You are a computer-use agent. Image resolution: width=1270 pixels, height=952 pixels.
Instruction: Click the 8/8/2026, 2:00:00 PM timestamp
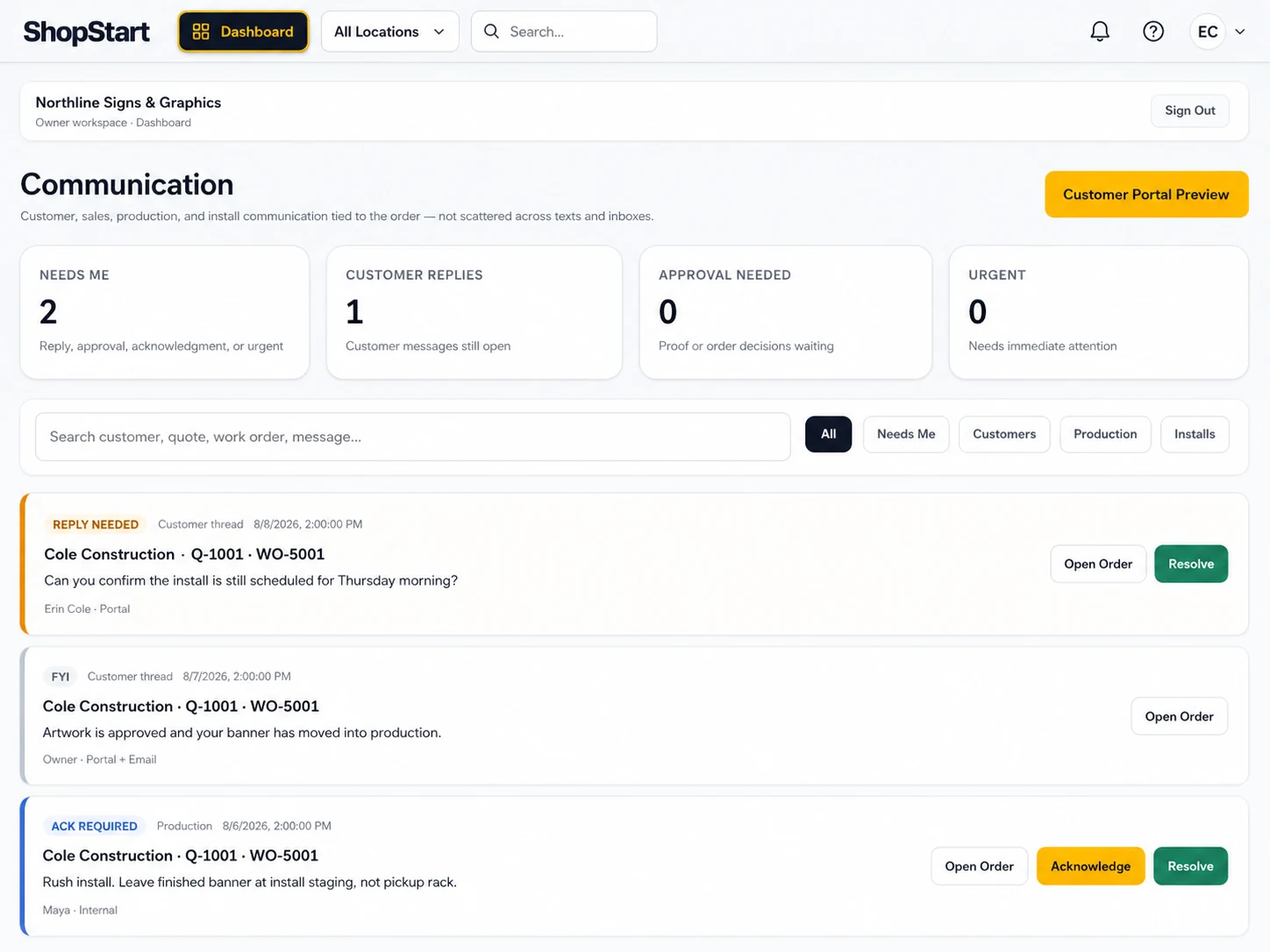pyautogui.click(x=308, y=524)
